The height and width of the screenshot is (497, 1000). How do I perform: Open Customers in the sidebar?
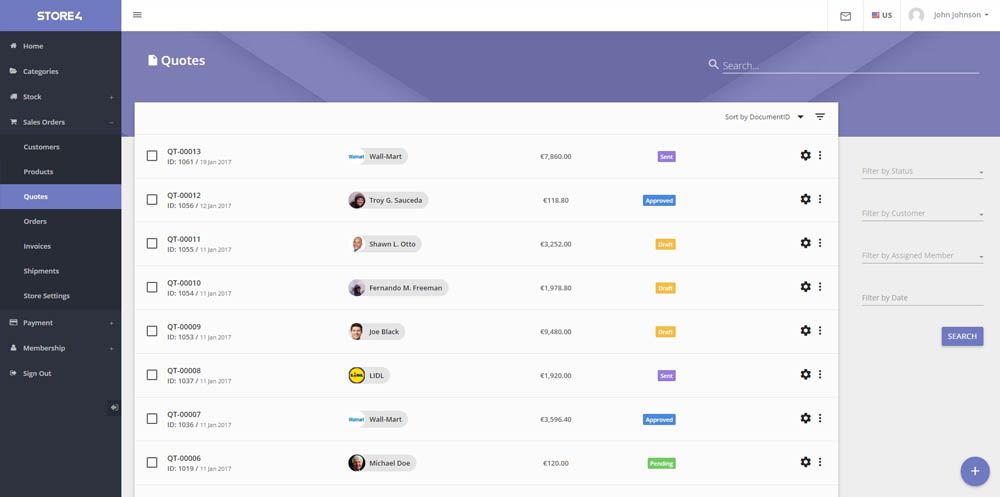click(x=61, y=147)
